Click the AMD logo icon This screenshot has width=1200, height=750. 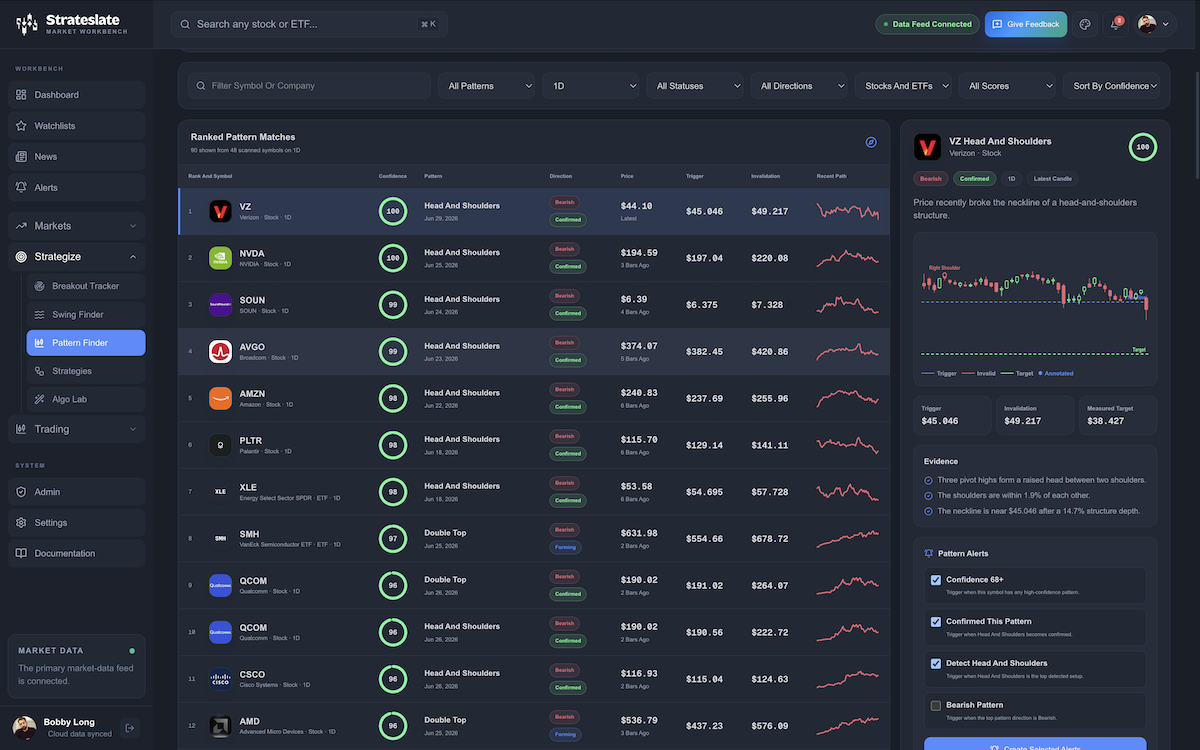(x=220, y=725)
